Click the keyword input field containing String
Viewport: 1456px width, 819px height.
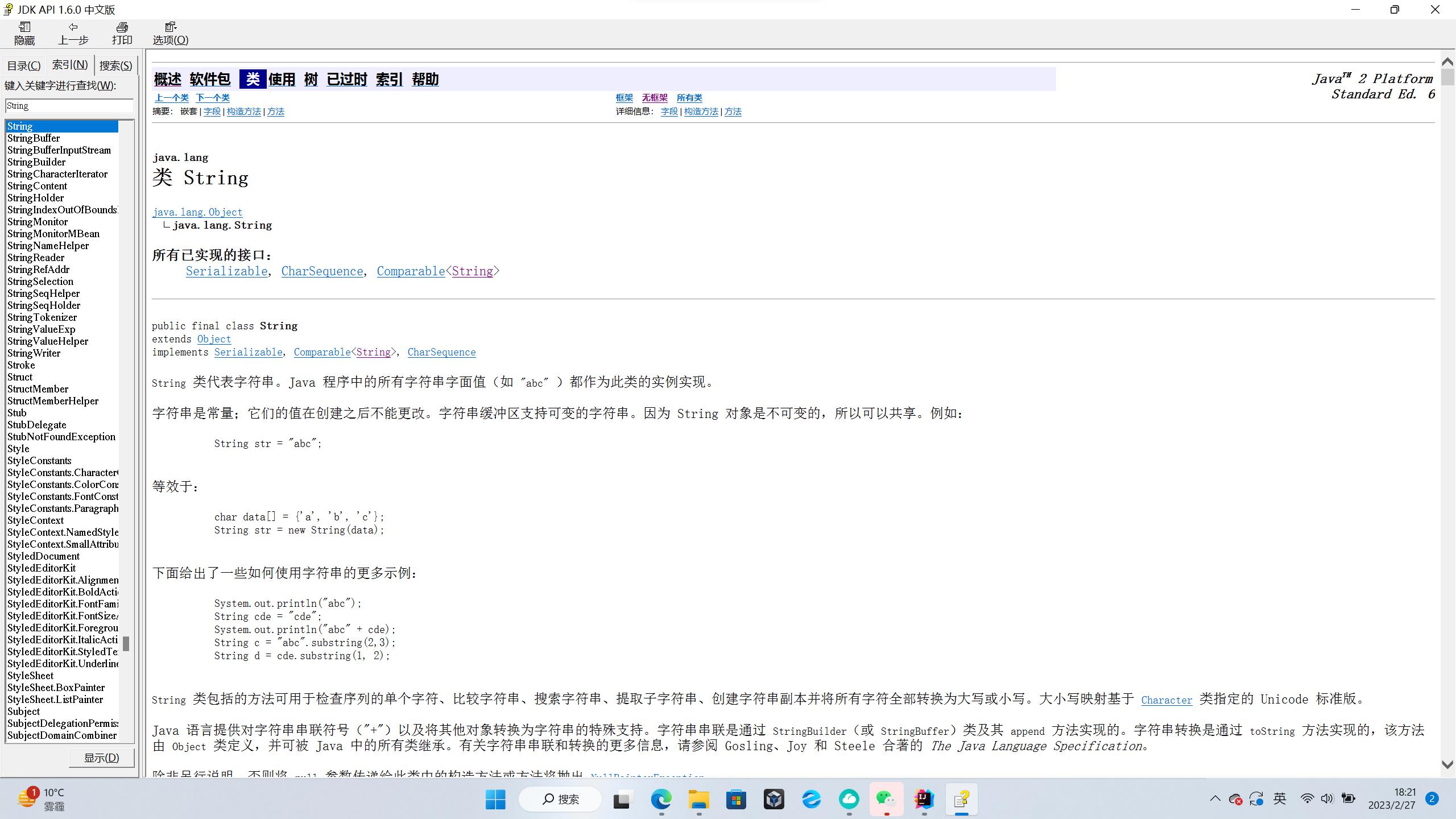click(69, 106)
